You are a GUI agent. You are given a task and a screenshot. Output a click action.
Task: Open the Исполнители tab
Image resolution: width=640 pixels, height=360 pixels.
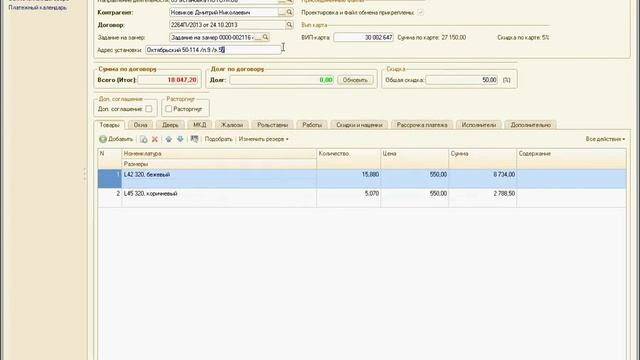(x=478, y=125)
